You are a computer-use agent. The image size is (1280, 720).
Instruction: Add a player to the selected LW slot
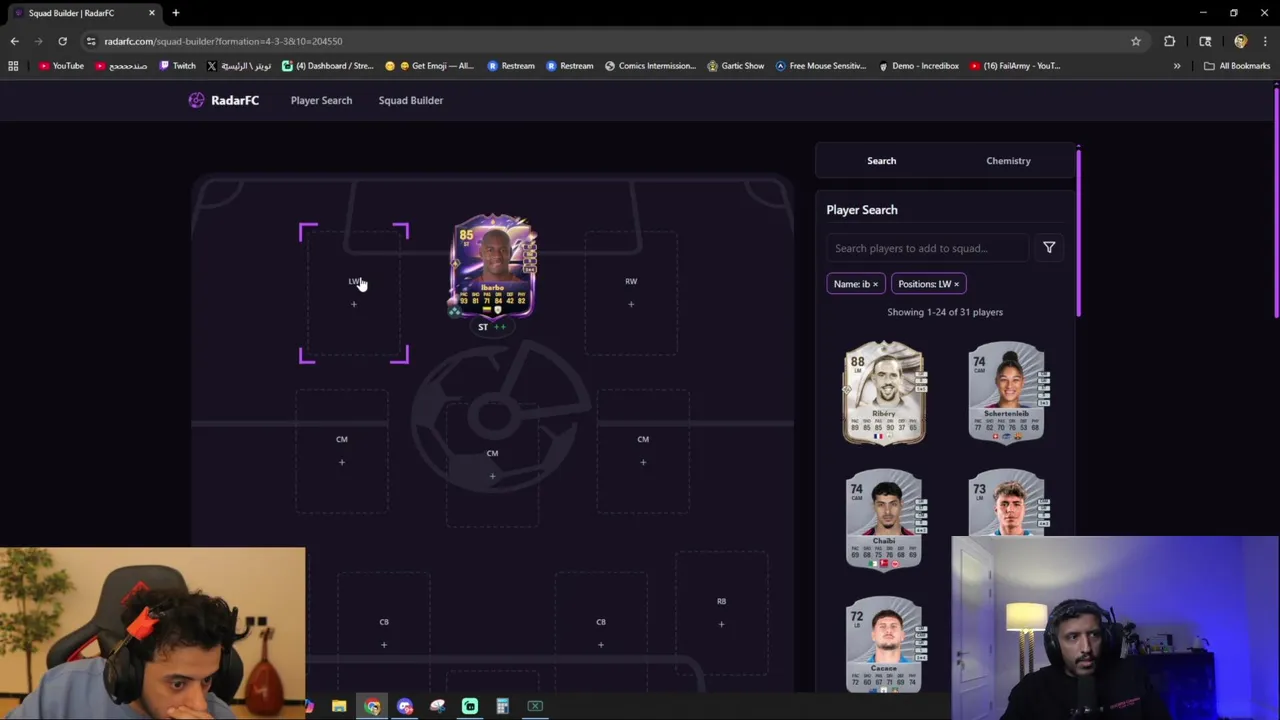pyautogui.click(x=354, y=293)
